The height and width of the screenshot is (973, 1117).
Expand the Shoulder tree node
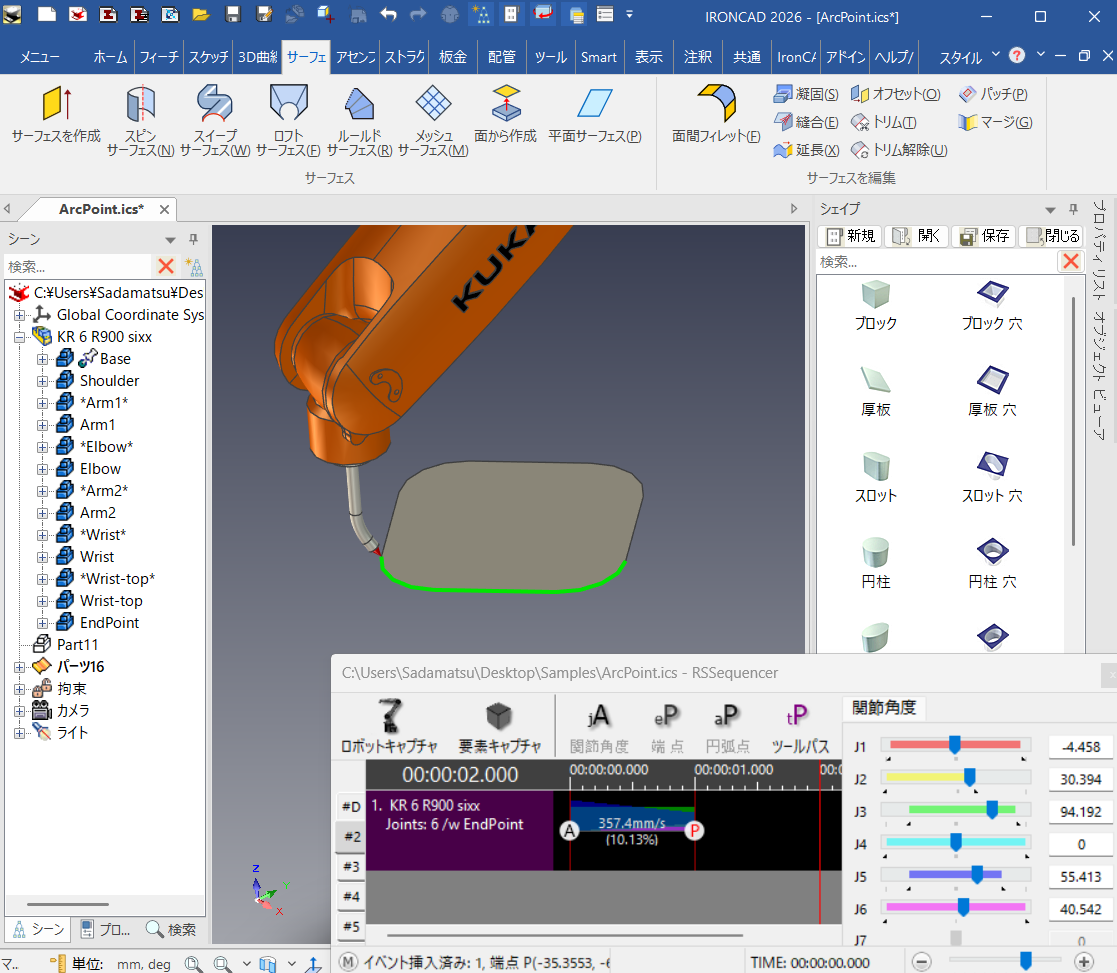pyautogui.click(x=43, y=381)
